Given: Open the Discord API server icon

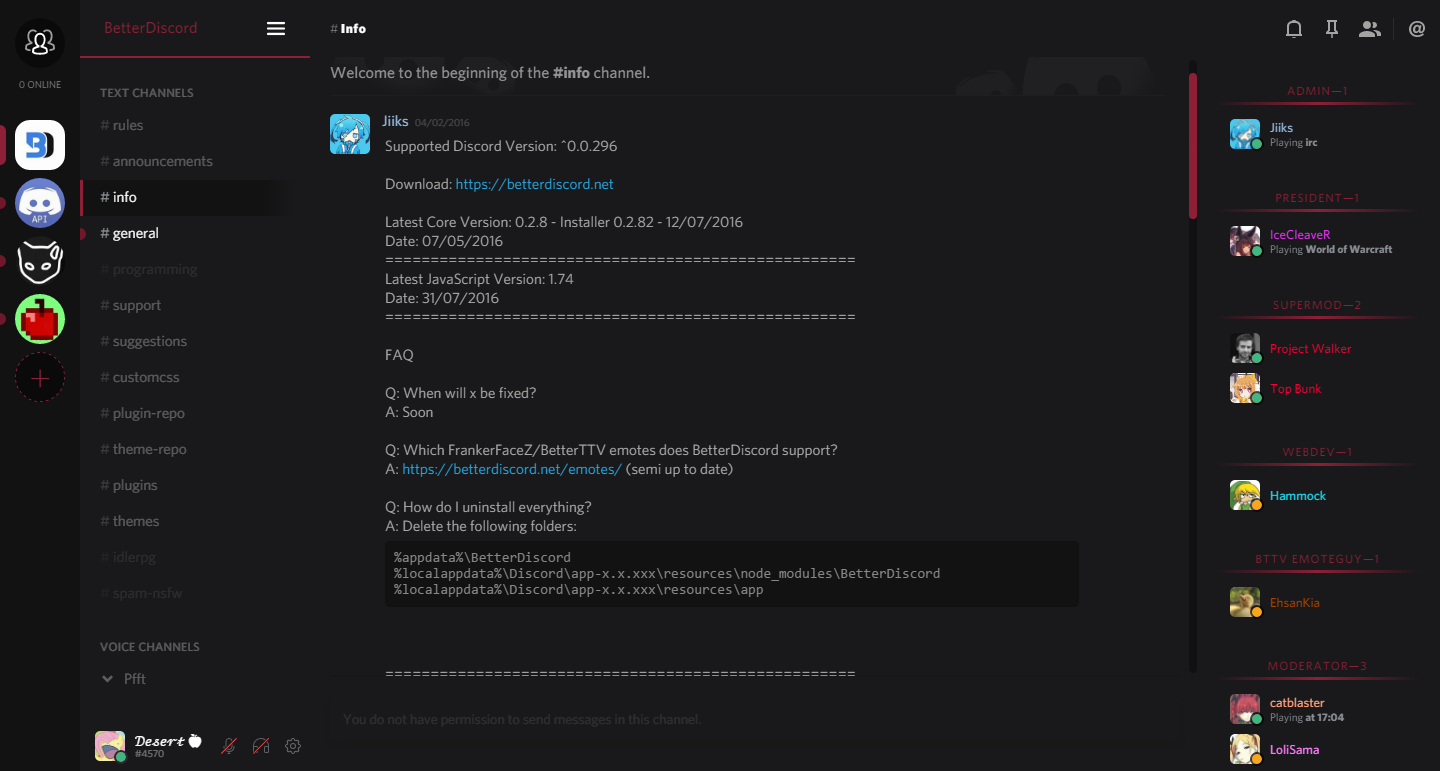Looking at the screenshot, I should click(40, 203).
